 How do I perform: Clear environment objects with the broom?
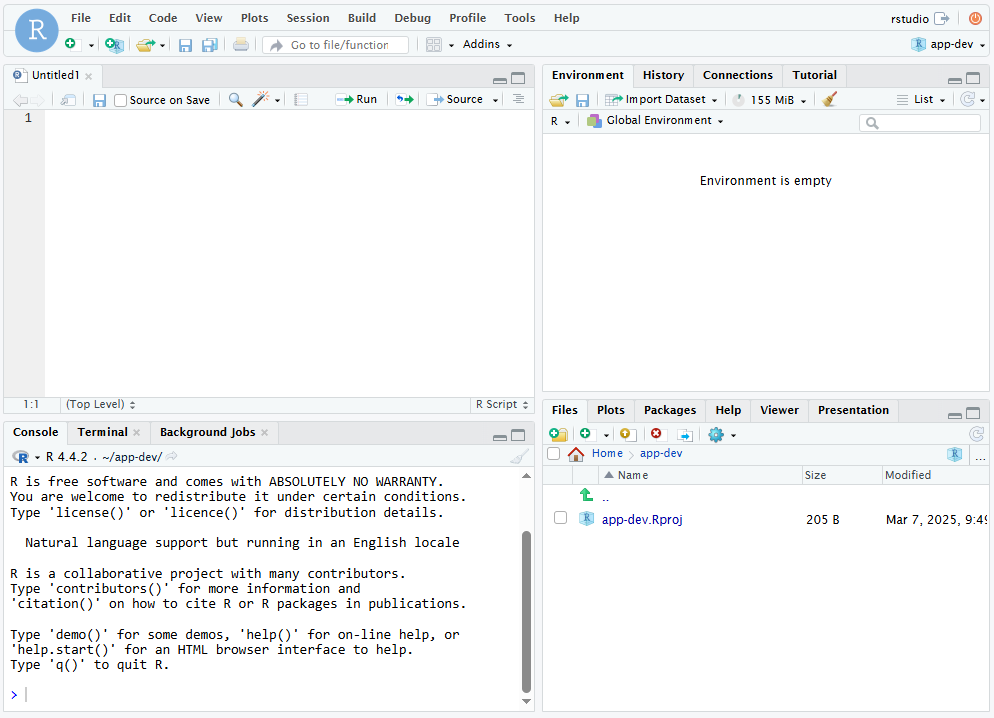[x=829, y=99]
